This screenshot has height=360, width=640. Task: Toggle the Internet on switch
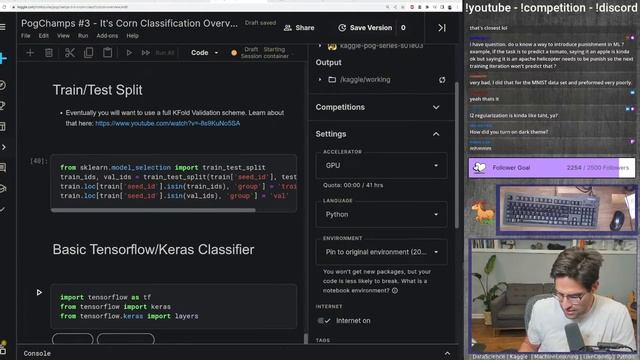coord(324,321)
